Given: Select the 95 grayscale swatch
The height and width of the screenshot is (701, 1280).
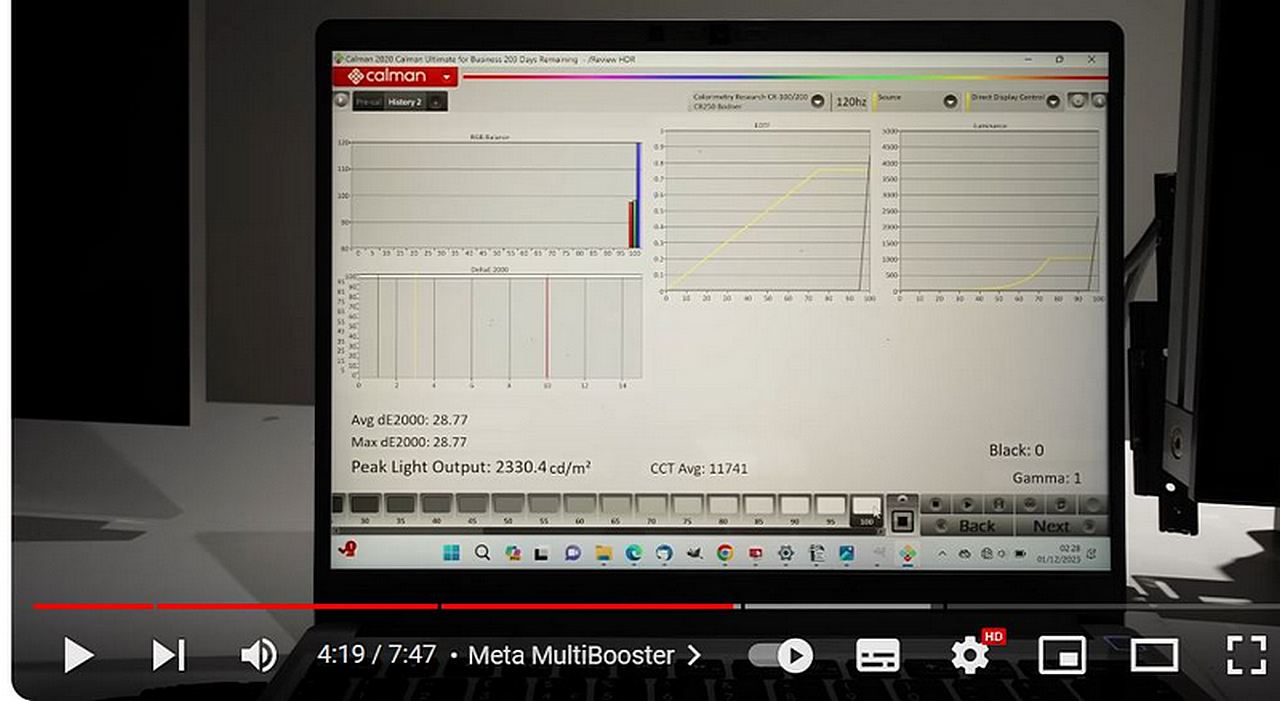Looking at the screenshot, I should coord(830,505).
